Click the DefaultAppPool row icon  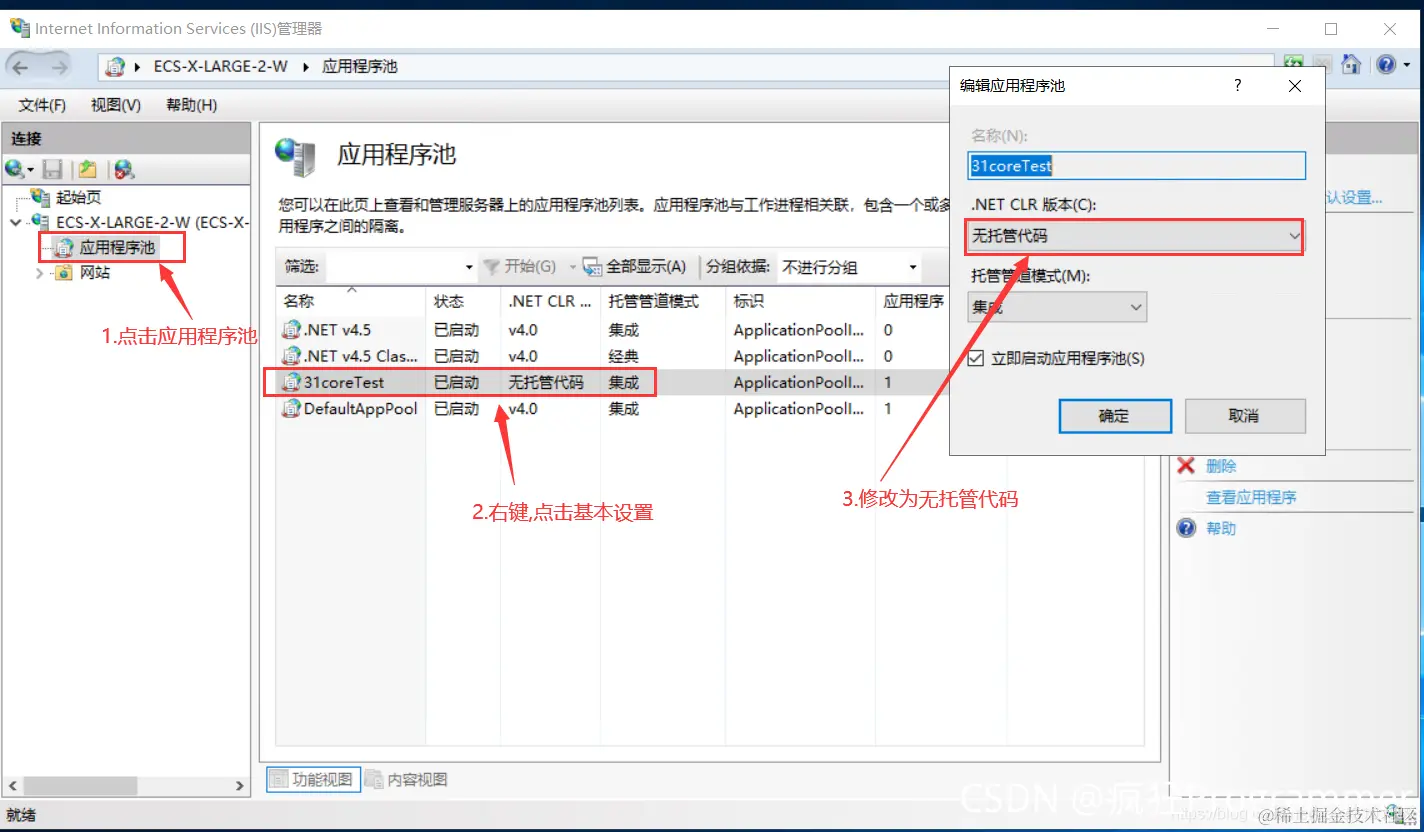point(291,408)
